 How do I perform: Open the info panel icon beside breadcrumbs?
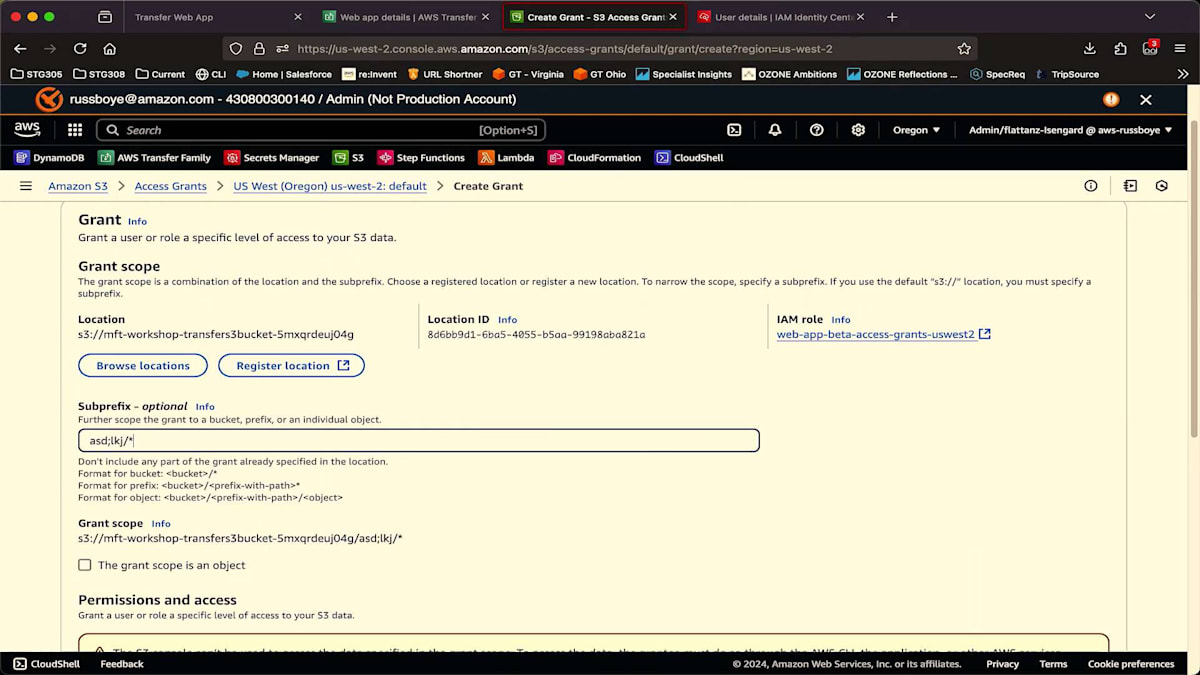click(x=1091, y=186)
